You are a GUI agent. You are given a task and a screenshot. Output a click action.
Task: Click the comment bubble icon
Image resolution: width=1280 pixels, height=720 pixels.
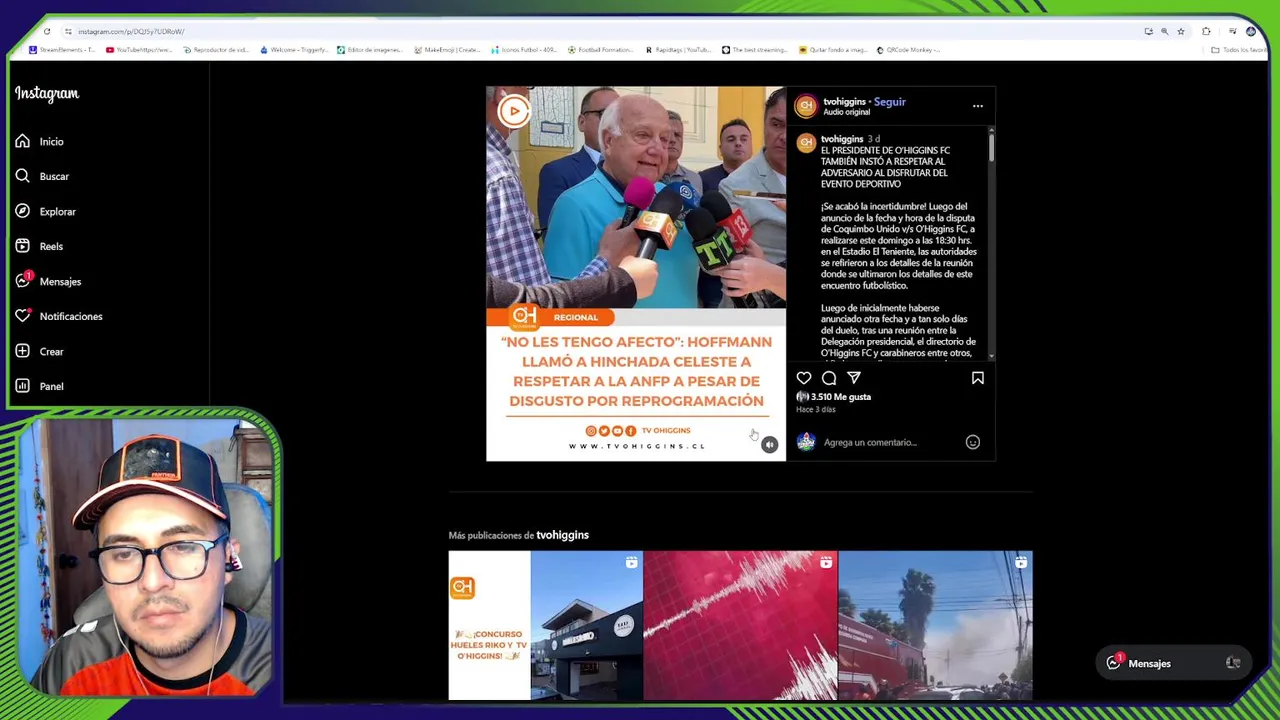tap(829, 378)
